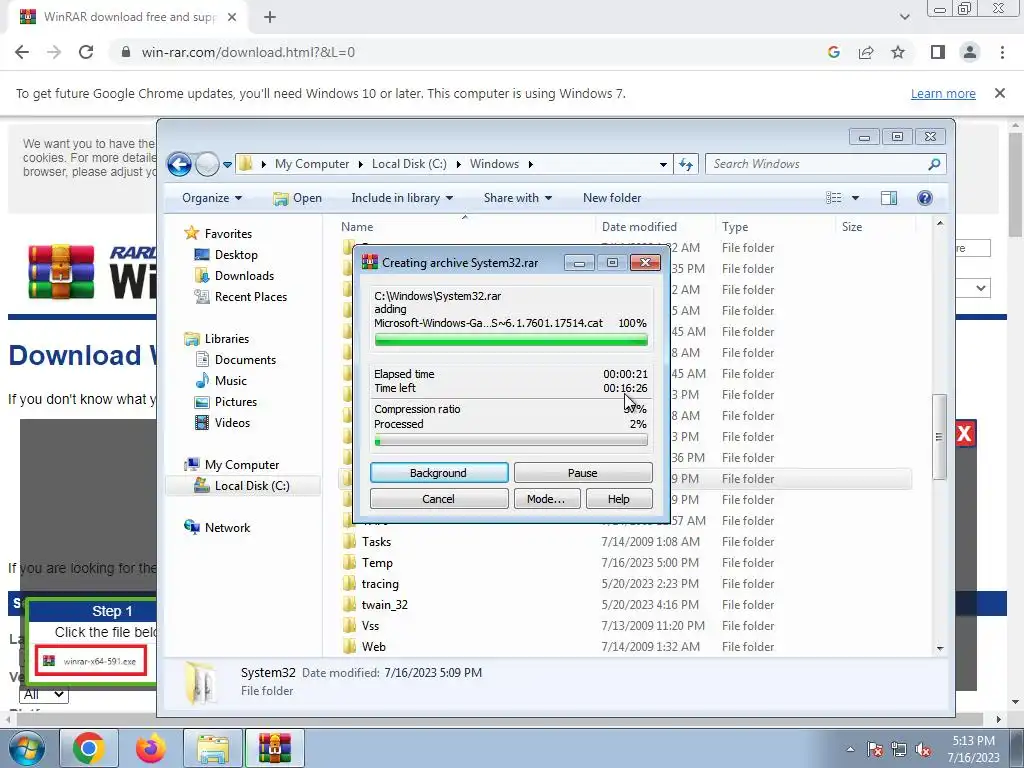1024x768 pixels.
Task: Click New folder in the toolbar
Action: coord(612,198)
